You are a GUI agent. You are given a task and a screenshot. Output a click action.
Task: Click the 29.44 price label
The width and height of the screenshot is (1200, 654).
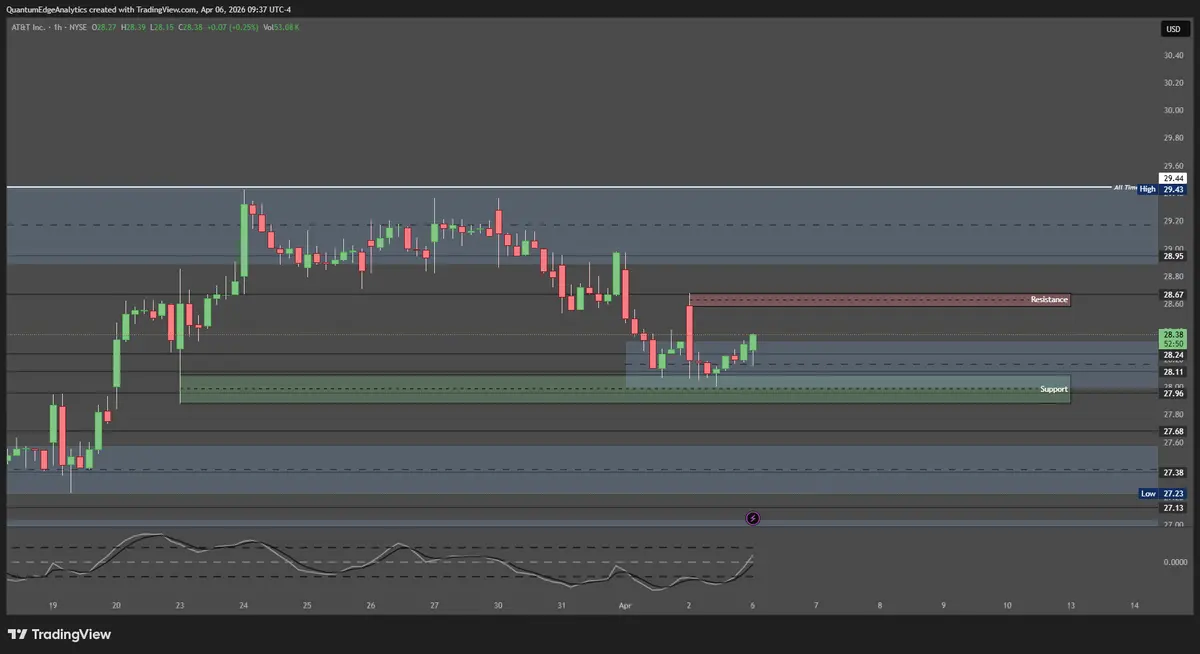click(1173, 178)
